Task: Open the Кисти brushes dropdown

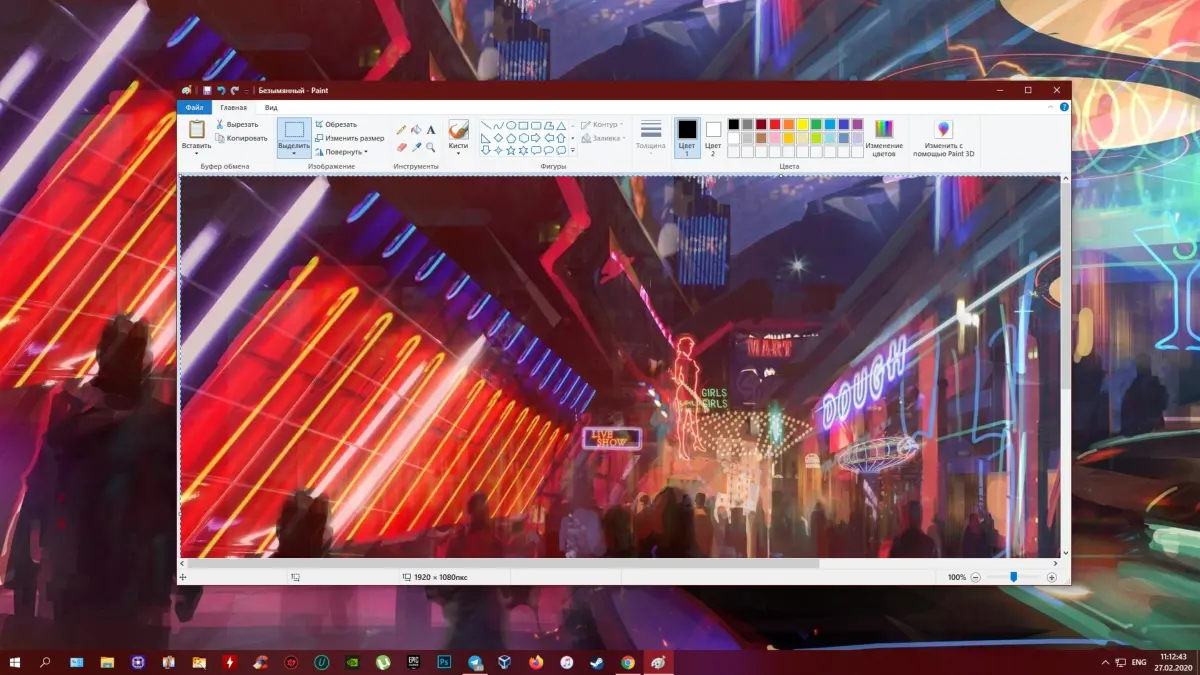Action: (x=458, y=152)
